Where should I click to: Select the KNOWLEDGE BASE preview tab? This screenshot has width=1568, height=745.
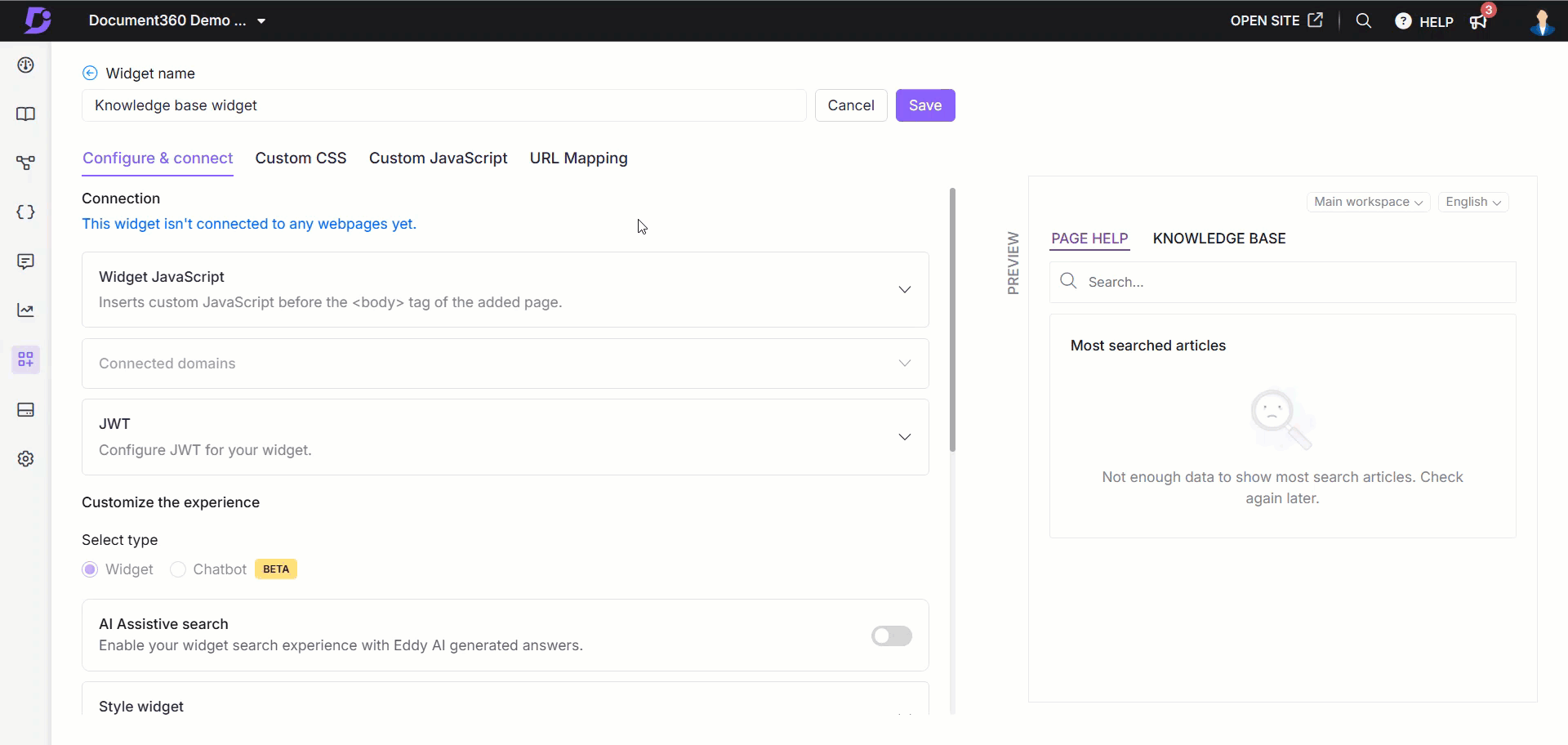click(x=1219, y=239)
